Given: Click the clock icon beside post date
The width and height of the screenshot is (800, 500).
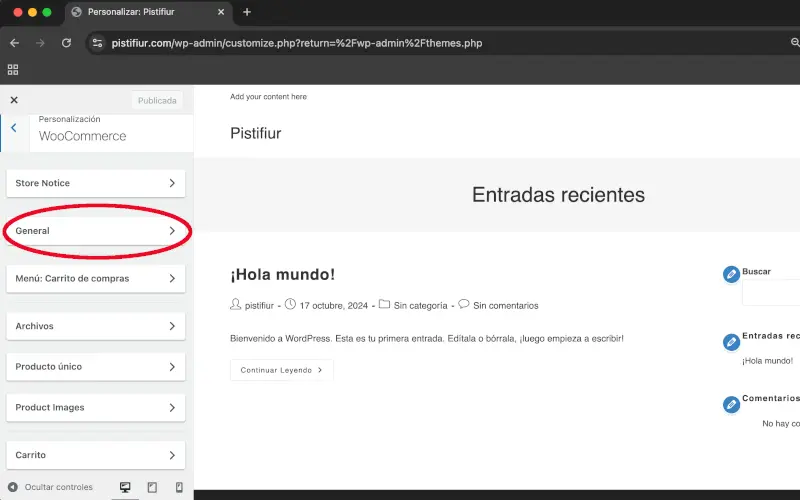Looking at the screenshot, I should 290,305.
